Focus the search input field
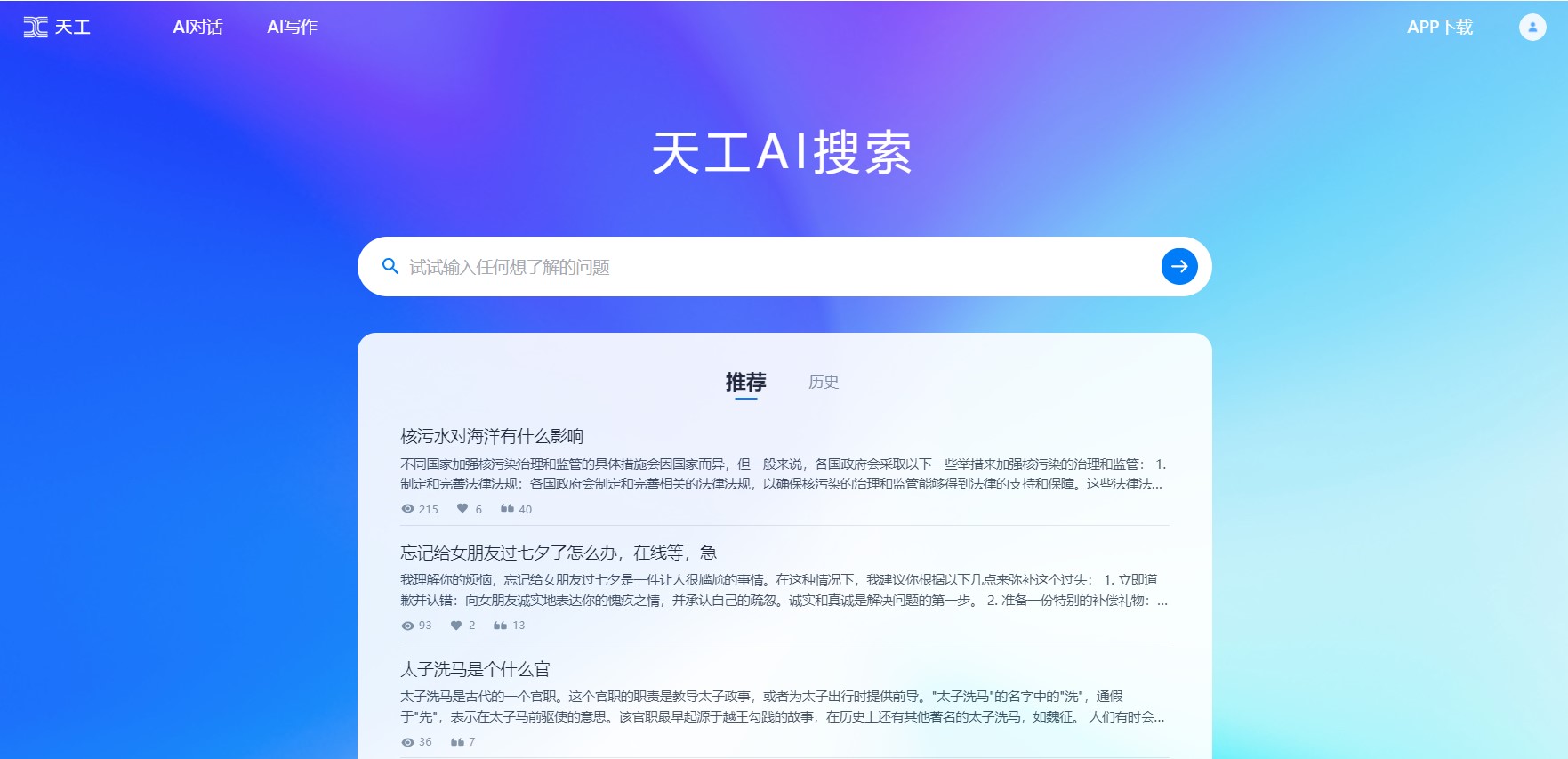 click(x=783, y=267)
